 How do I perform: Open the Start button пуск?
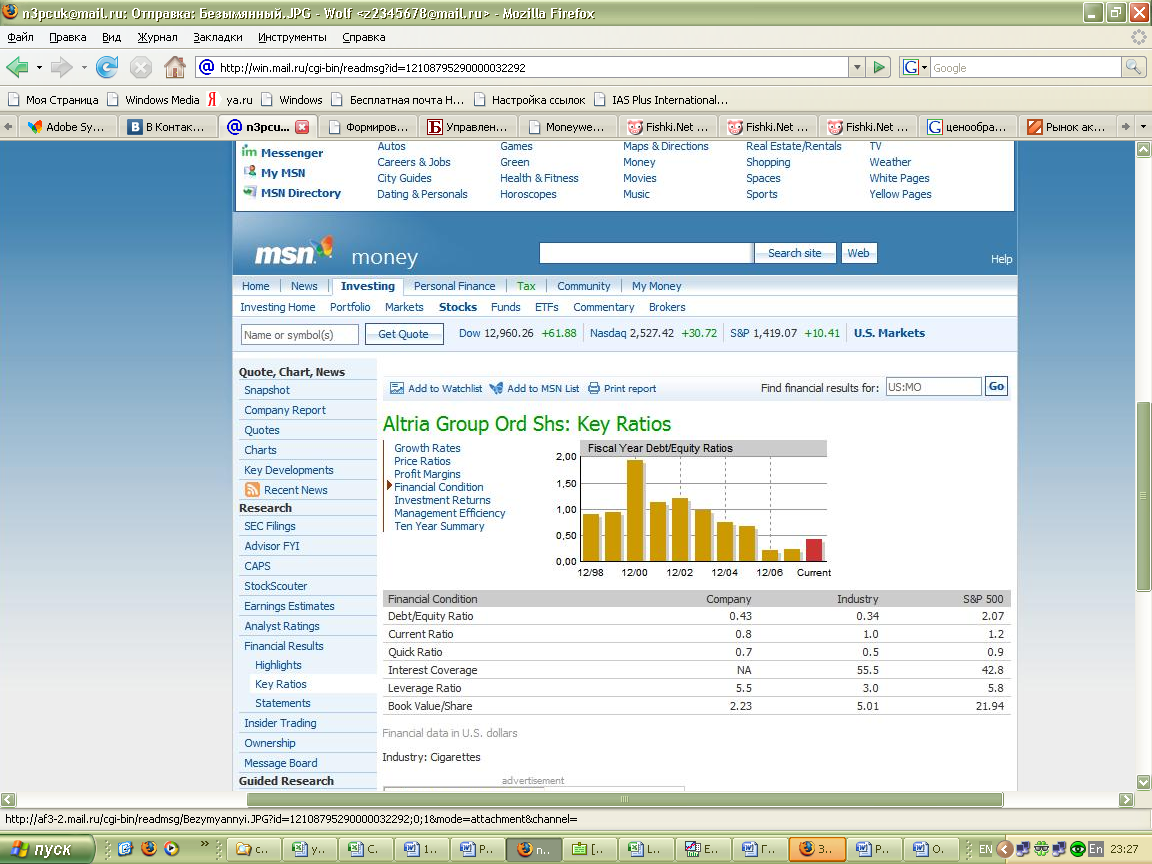47,849
